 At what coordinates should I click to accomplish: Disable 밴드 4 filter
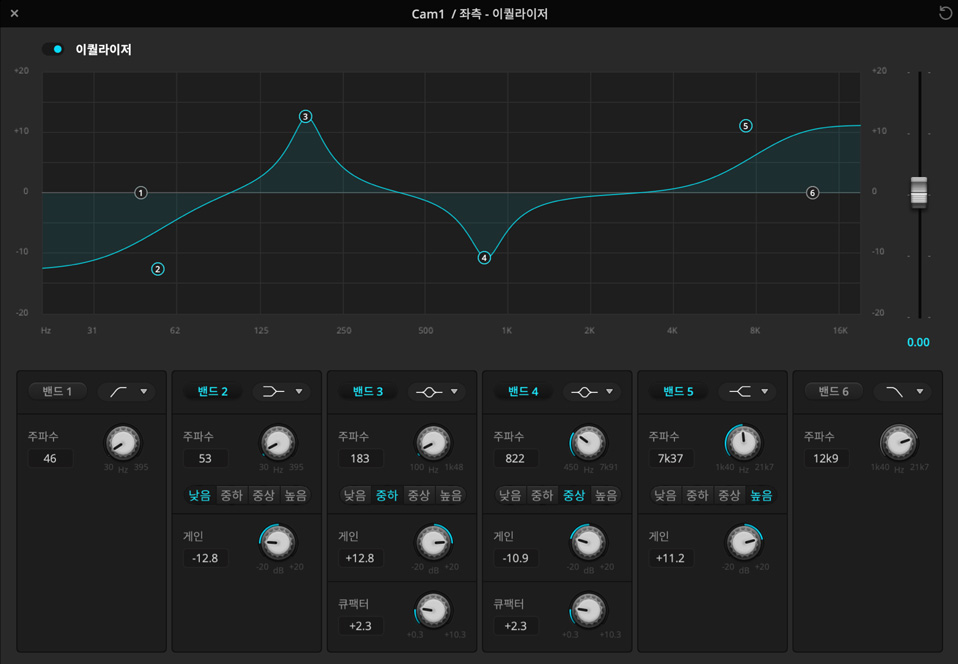pos(521,392)
